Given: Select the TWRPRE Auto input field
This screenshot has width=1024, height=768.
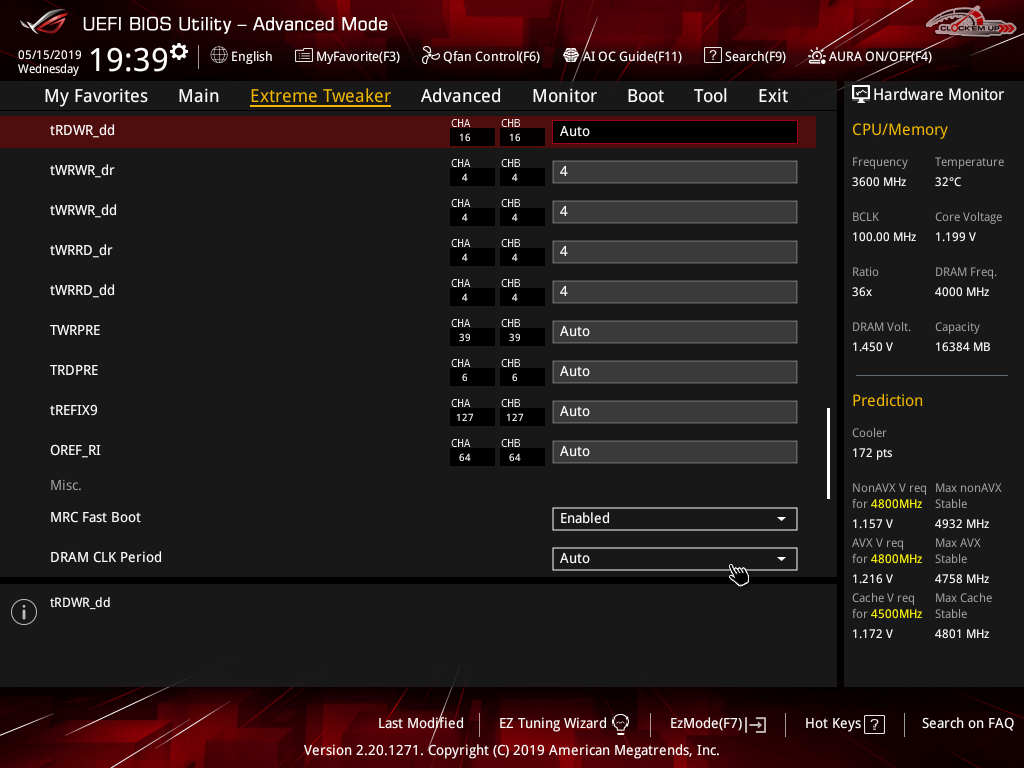Looking at the screenshot, I should 674,331.
